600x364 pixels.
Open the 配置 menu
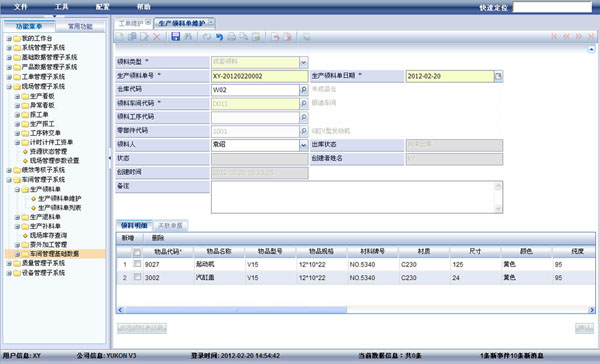(103, 7)
